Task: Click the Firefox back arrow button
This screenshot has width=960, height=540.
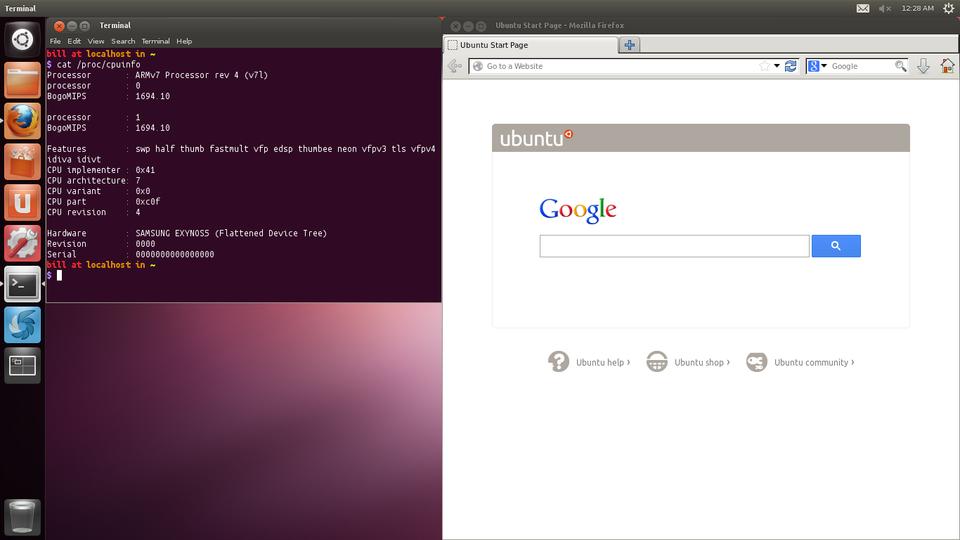Action: (x=455, y=66)
